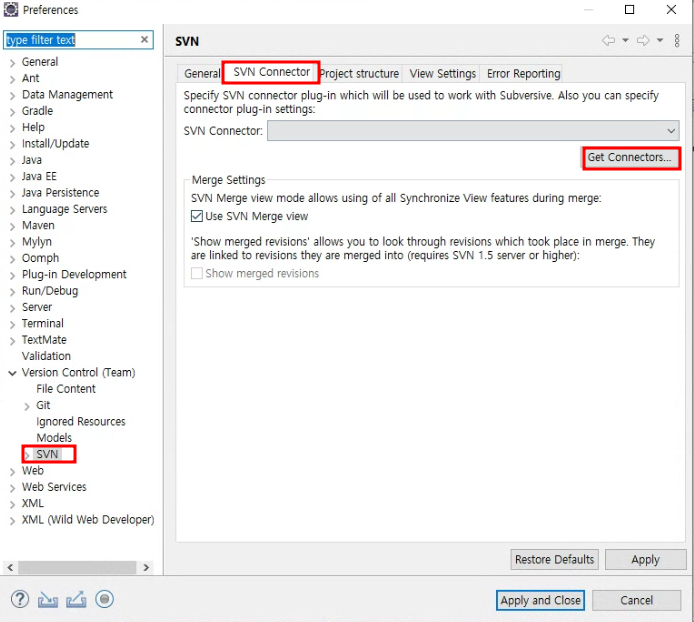Select Run/Debug tree item

[50, 291]
